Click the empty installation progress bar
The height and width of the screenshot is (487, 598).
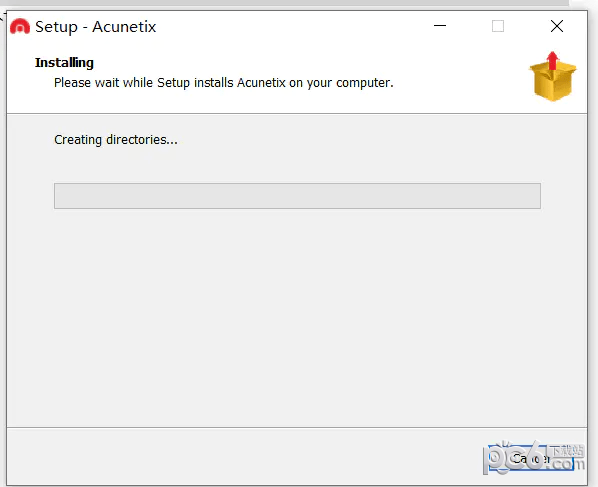[x=297, y=196]
